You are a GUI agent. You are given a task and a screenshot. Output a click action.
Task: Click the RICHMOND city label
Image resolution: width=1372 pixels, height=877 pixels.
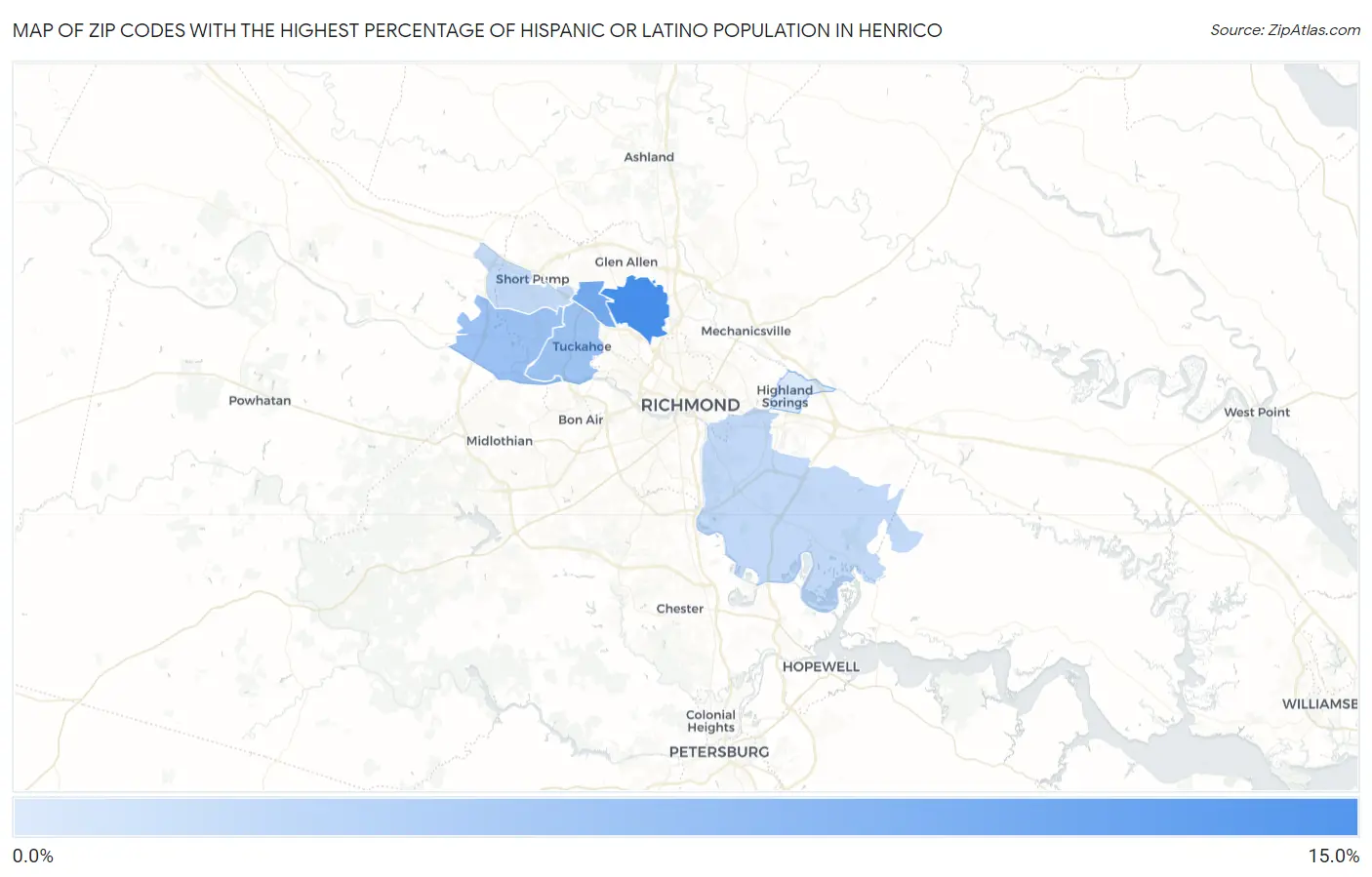(690, 405)
